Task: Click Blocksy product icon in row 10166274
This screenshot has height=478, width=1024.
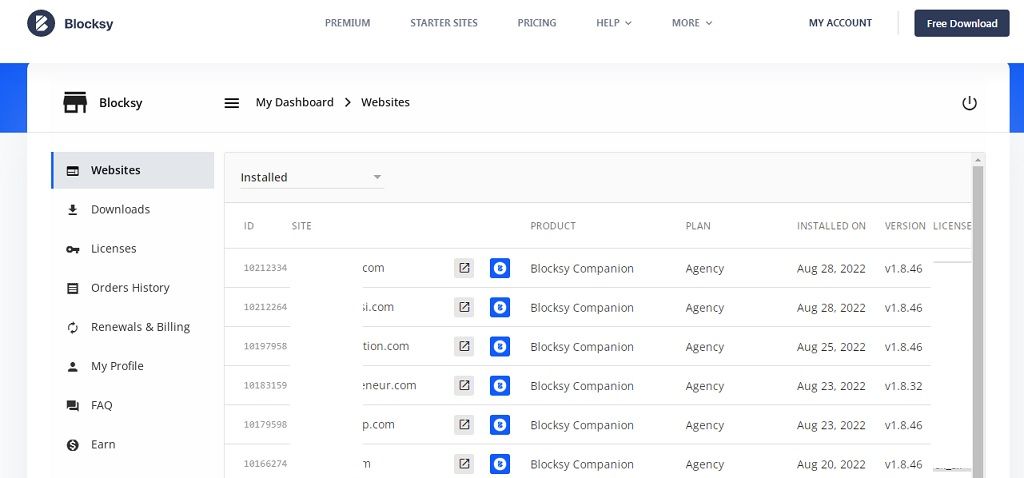Action: point(500,464)
